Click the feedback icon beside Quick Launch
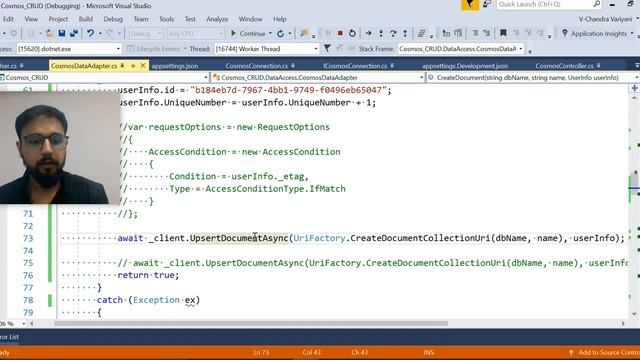This screenshot has height=360, width=640. [x=487, y=4]
